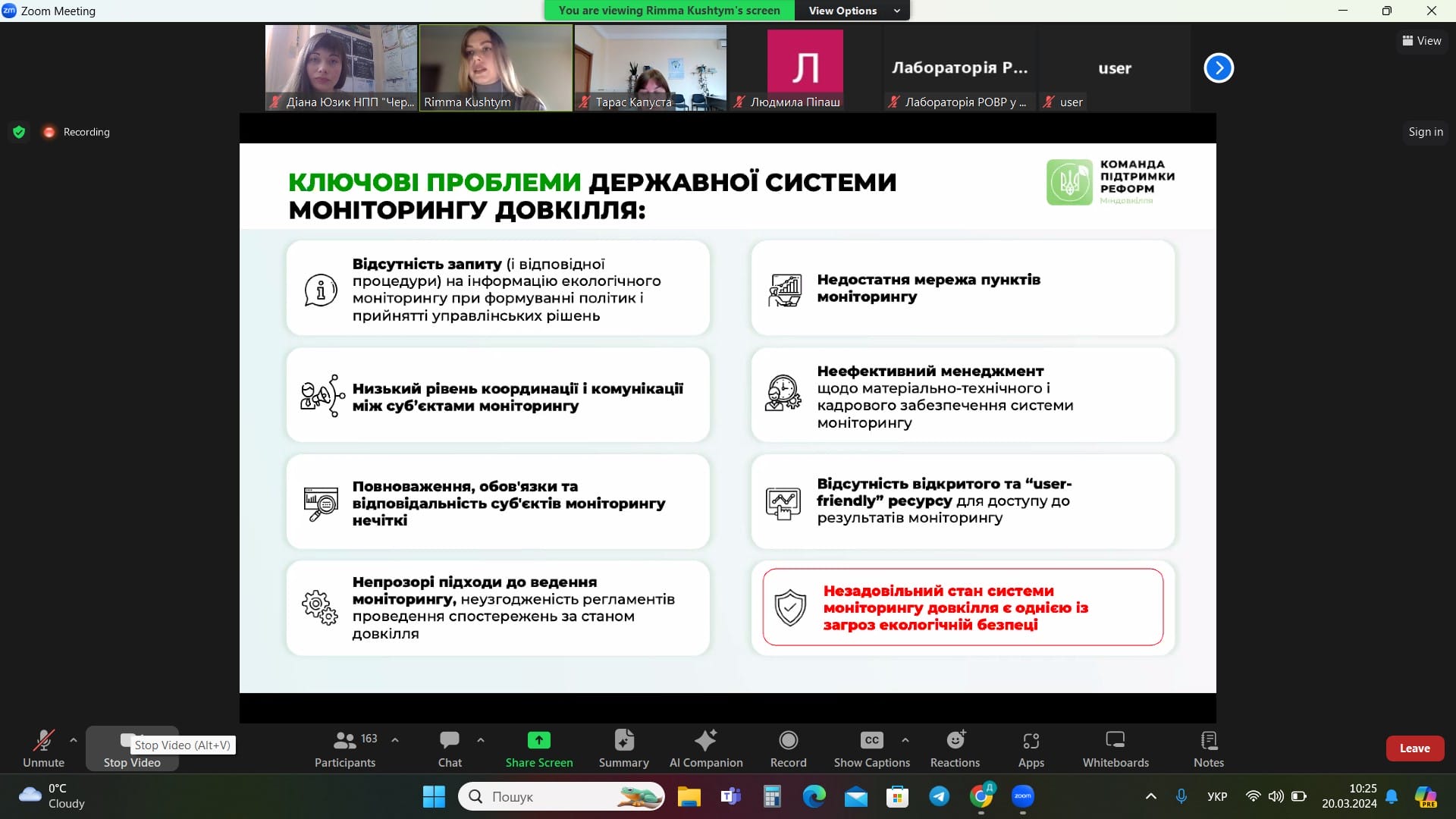
Task: Expand the View Options dropdown
Action: [853, 11]
